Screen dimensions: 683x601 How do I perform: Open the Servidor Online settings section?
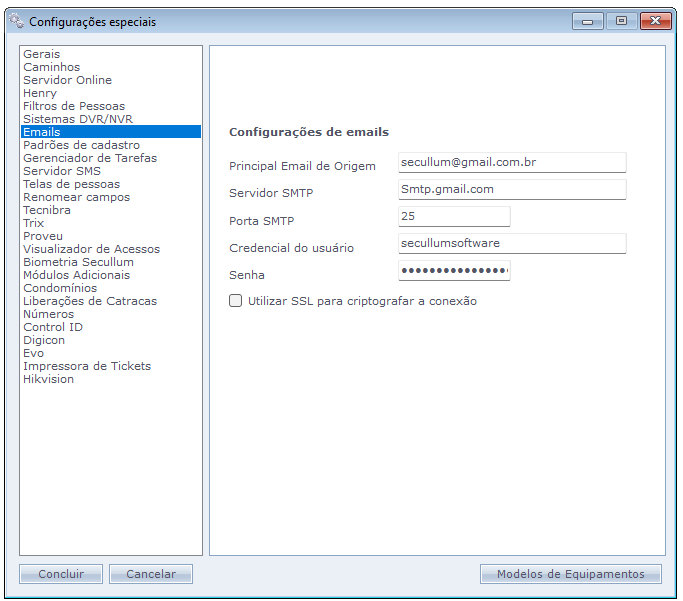(x=67, y=80)
